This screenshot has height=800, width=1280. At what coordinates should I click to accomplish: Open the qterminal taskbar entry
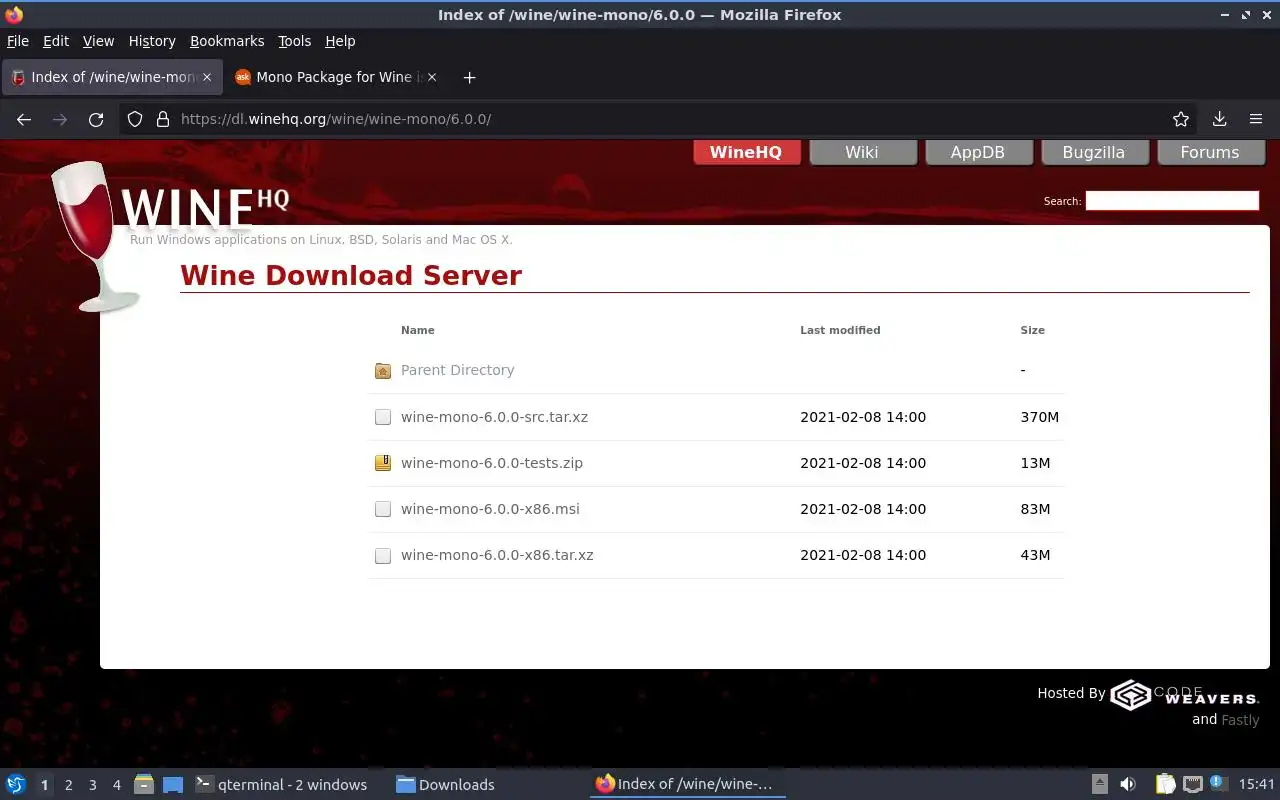[x=282, y=785]
